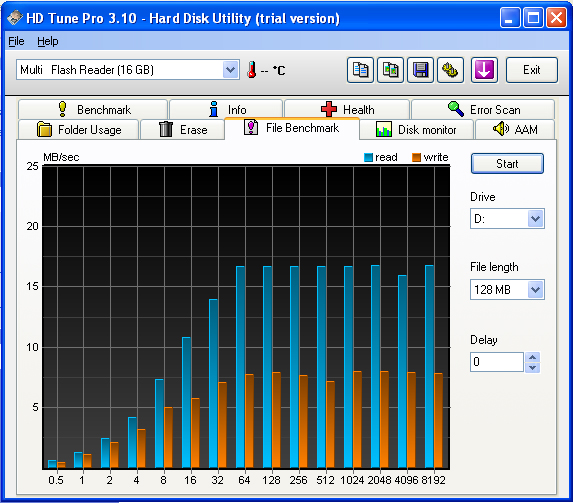Click the thermometer temperature icon

tap(251, 69)
